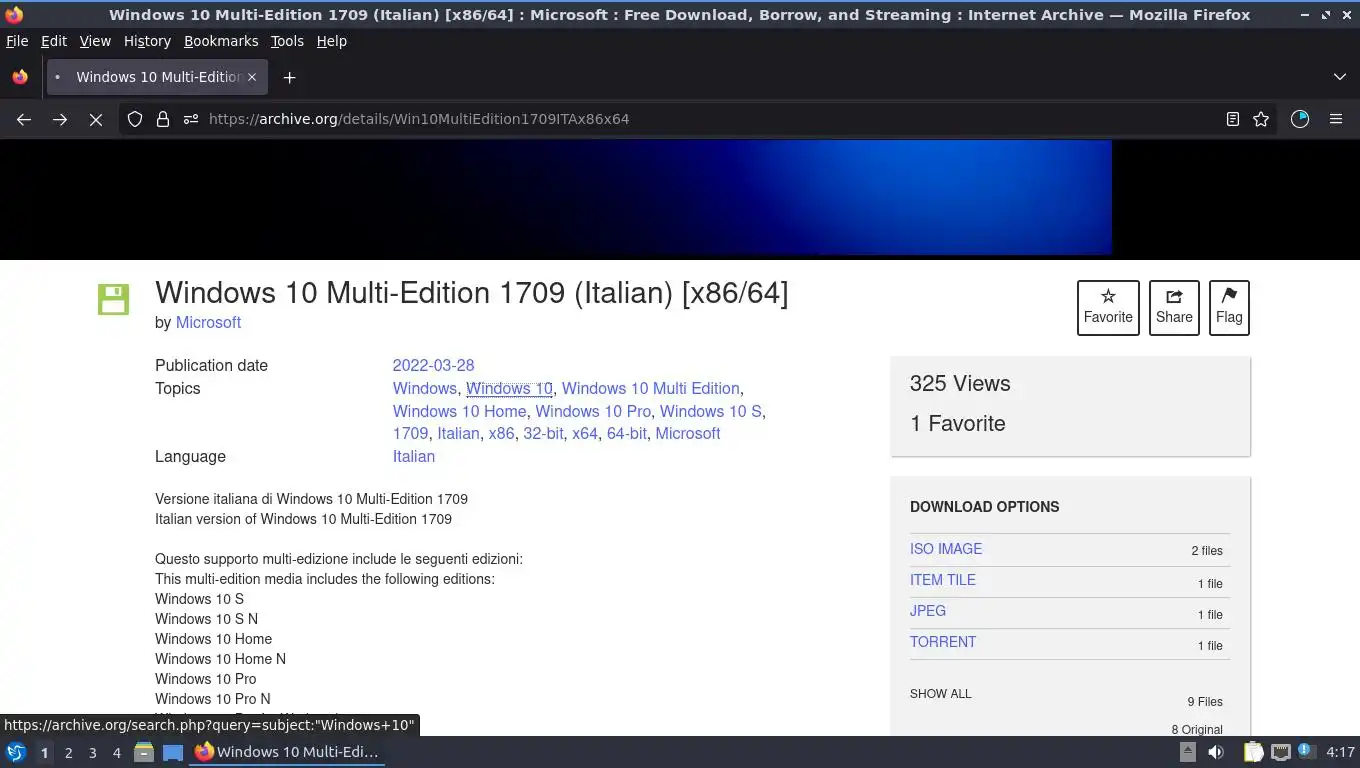Open the Help menu
This screenshot has width=1360, height=768.
click(331, 41)
